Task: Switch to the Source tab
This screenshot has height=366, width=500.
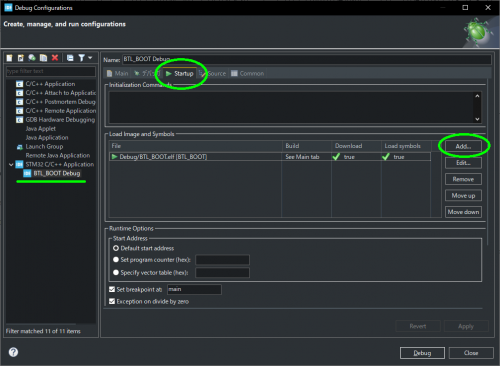Action: point(213,74)
